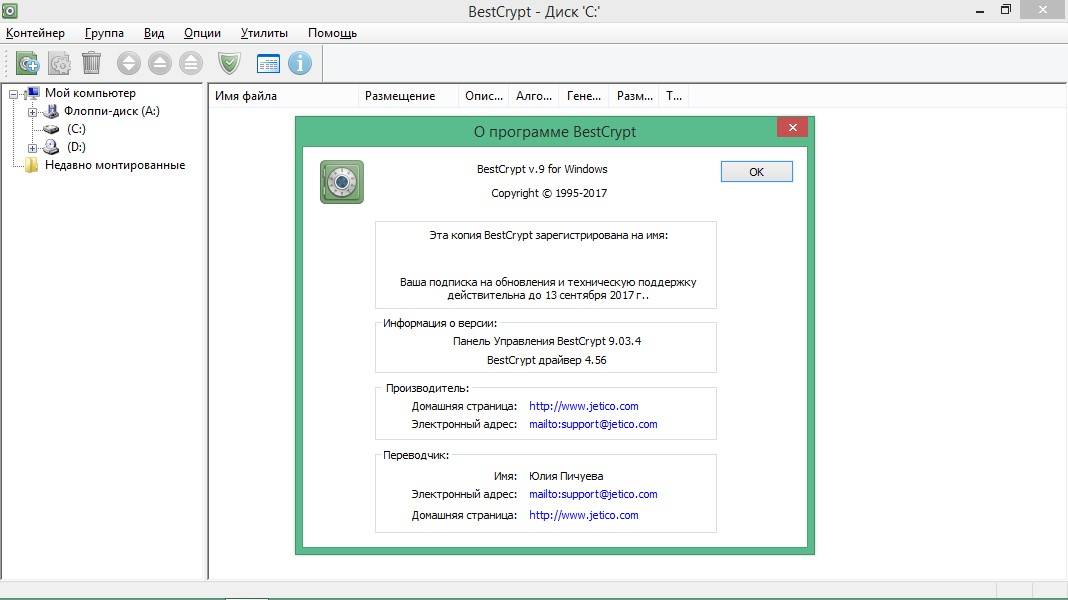The height and width of the screenshot is (600, 1068).
Task: Select the floppy disk drive icon
Action: 51,111
